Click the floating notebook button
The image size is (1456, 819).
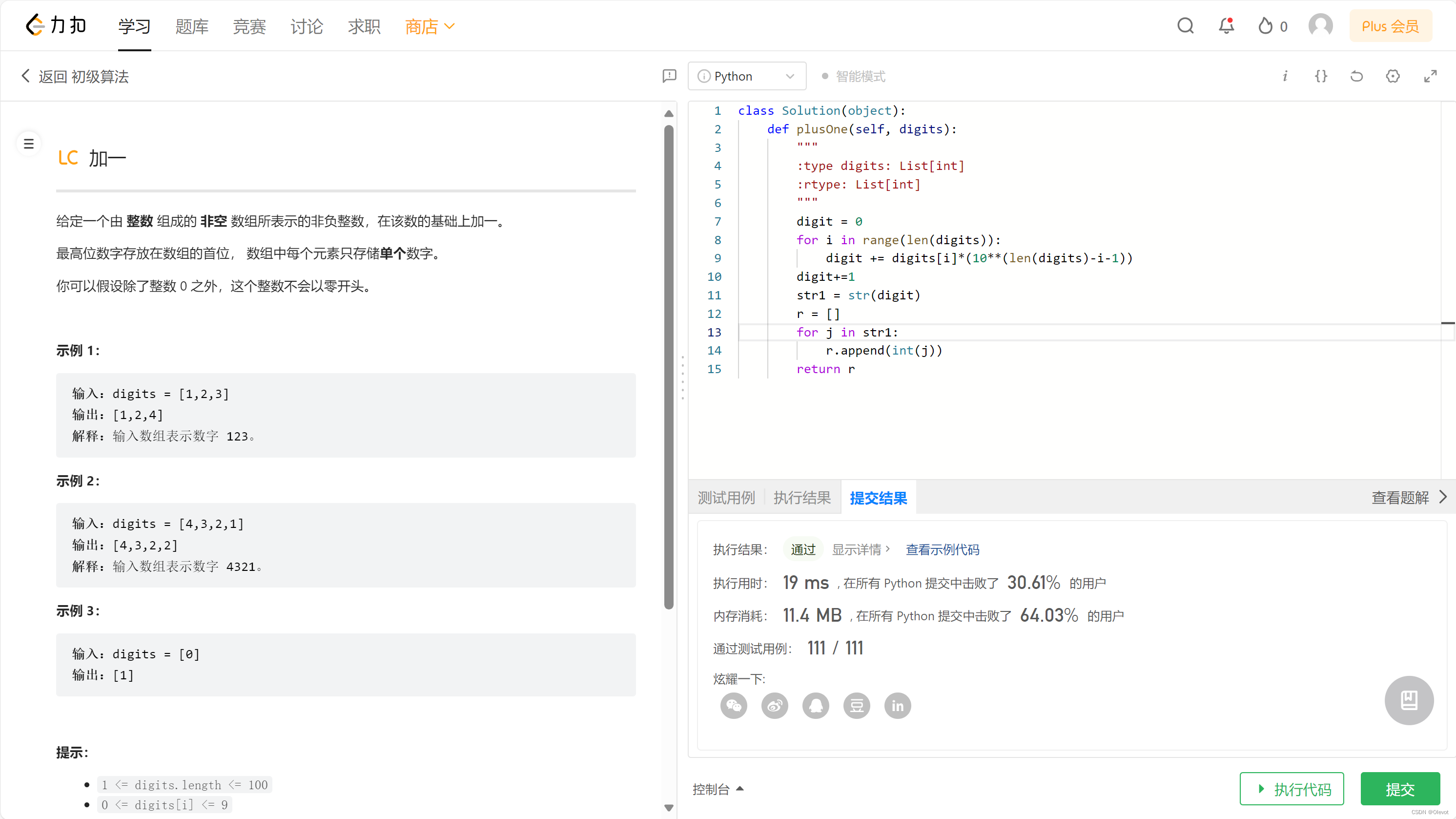pyautogui.click(x=1409, y=700)
